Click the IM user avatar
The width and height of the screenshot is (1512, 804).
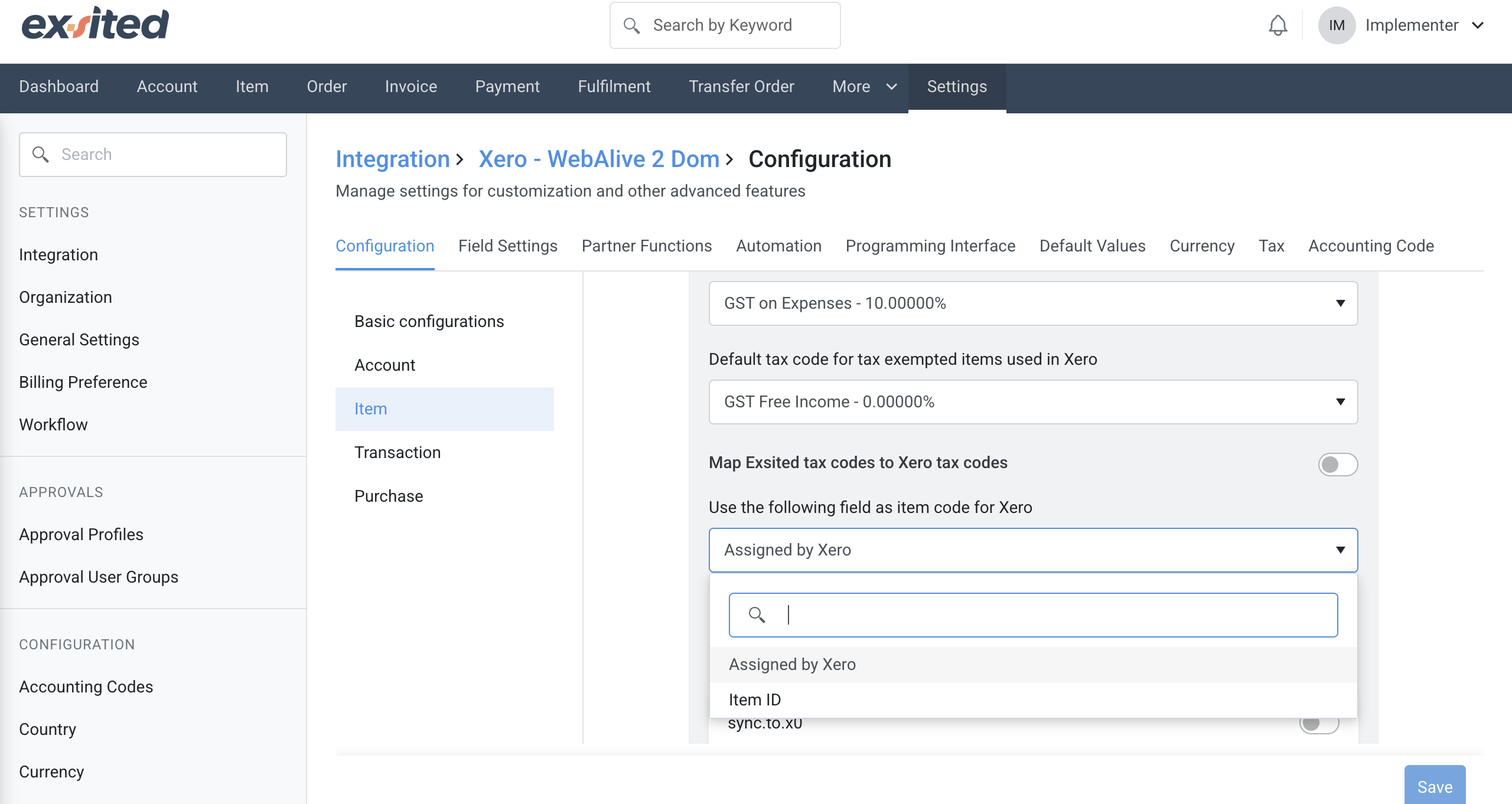[1337, 25]
